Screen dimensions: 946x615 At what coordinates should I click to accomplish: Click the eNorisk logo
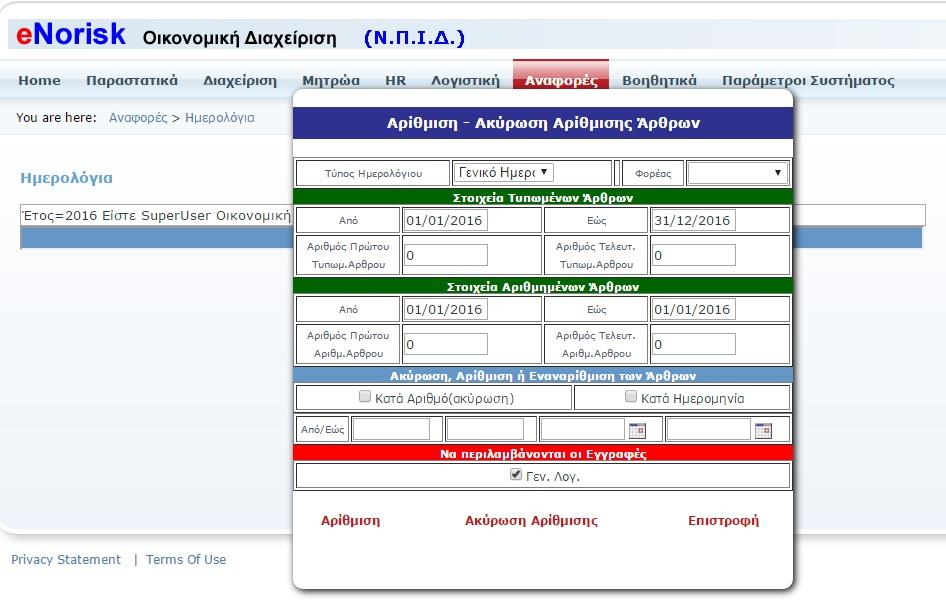(71, 34)
